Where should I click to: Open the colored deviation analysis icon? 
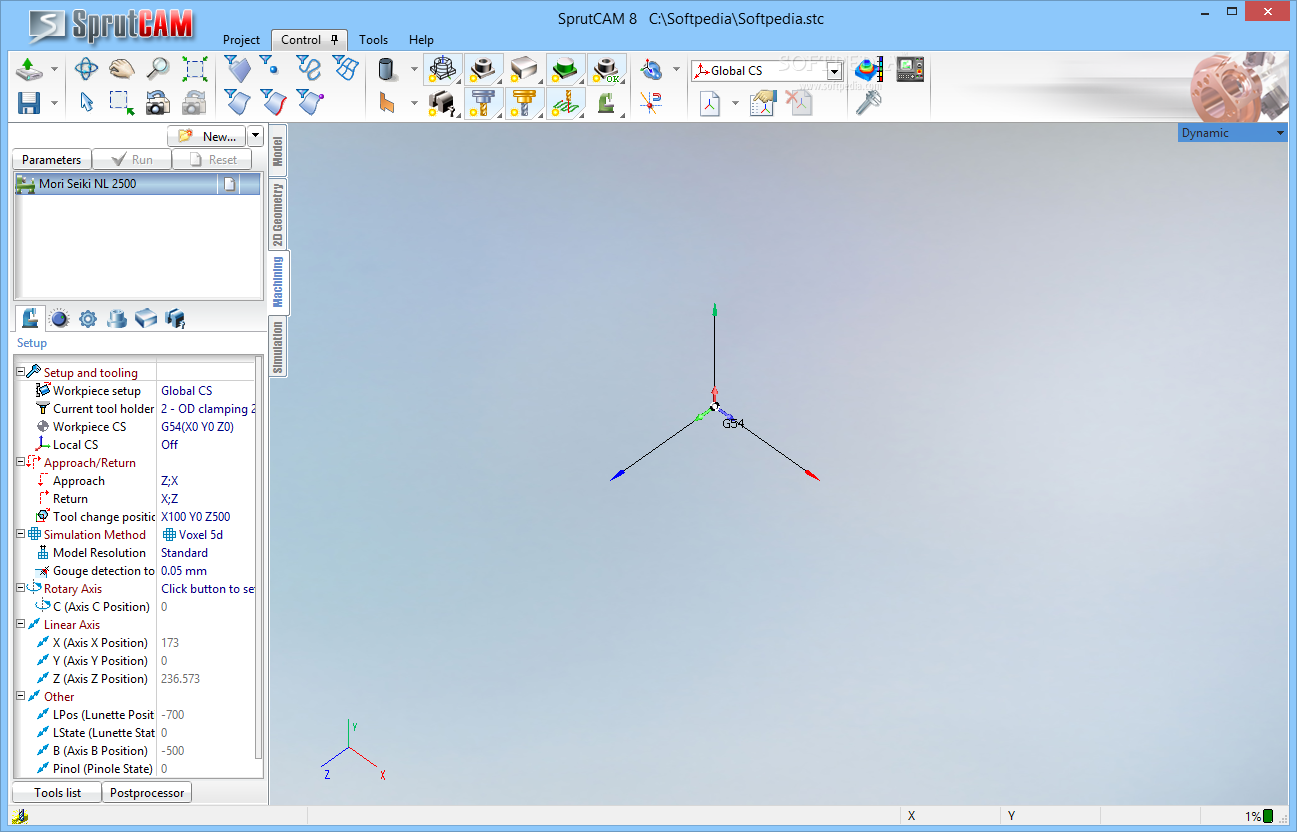(870, 69)
